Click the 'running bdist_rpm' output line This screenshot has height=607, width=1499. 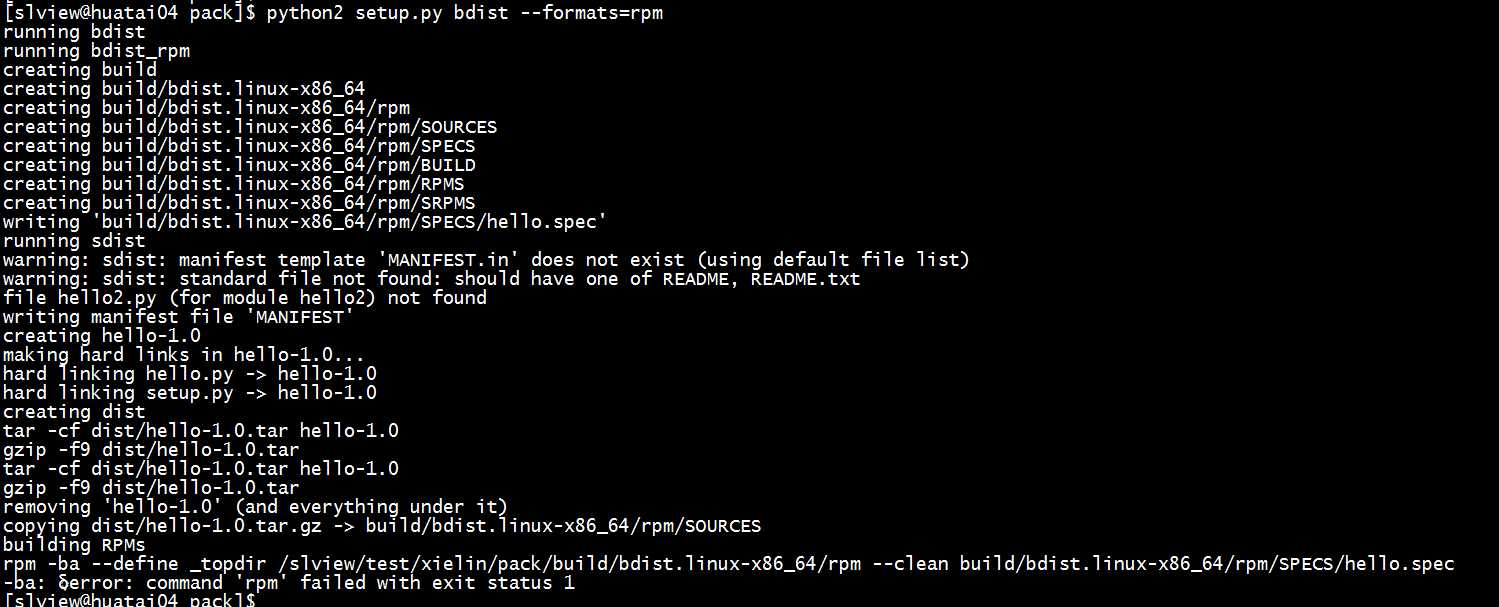pyautogui.click(x=96, y=51)
